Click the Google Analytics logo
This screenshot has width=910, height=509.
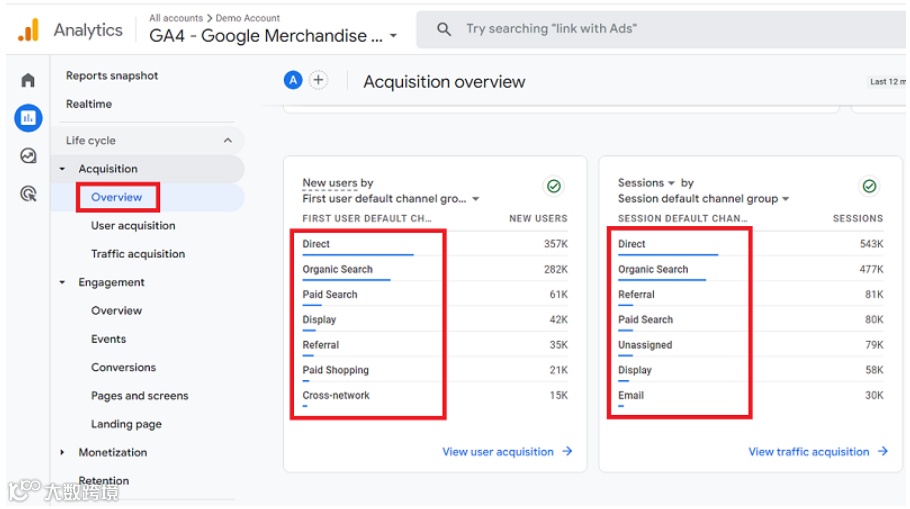point(28,30)
